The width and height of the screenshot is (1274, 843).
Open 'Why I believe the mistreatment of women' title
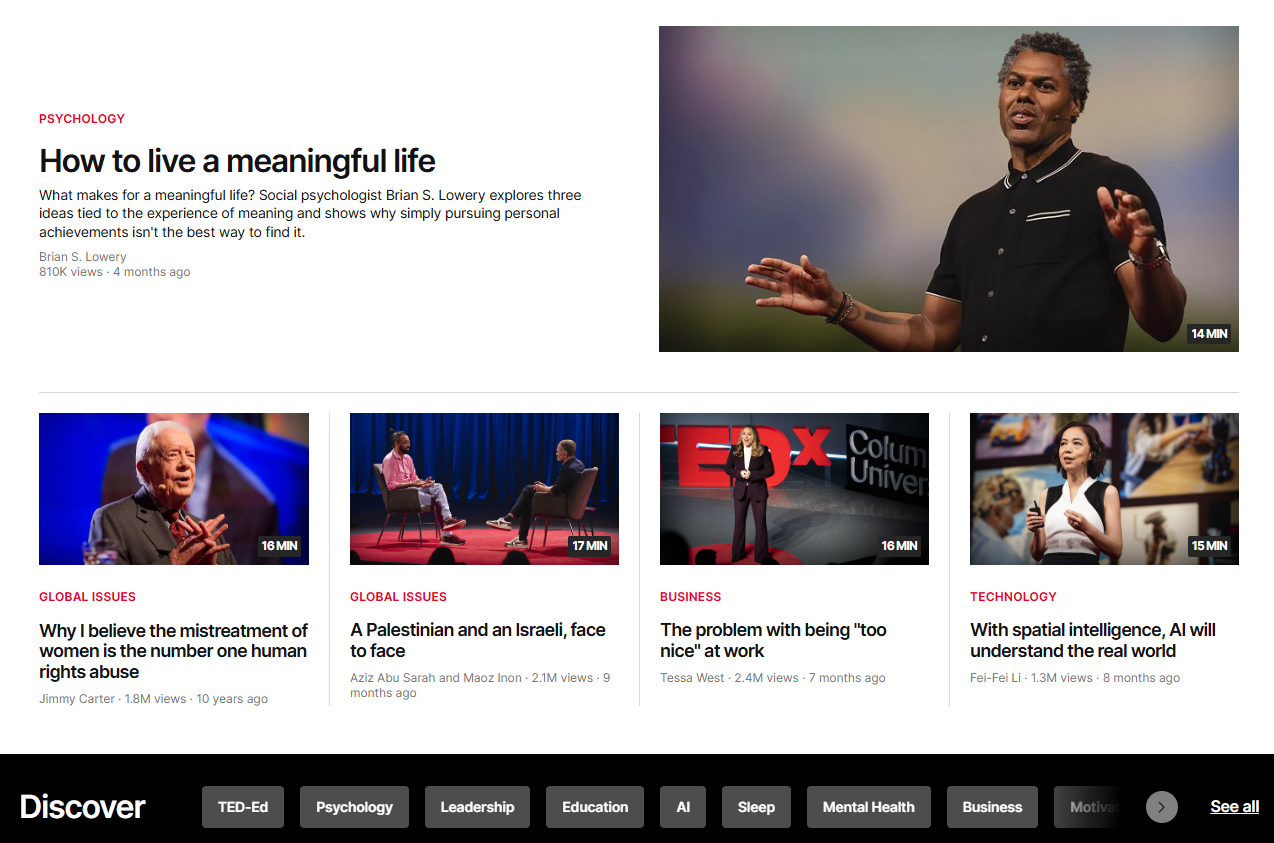(174, 651)
